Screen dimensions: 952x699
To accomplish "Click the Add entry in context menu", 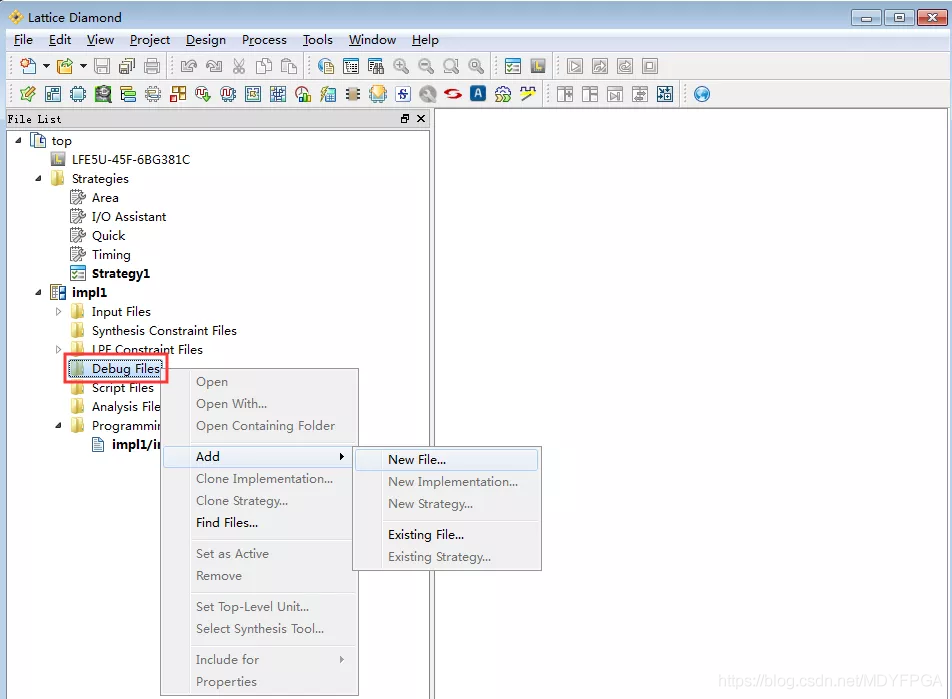I will (x=258, y=457).
